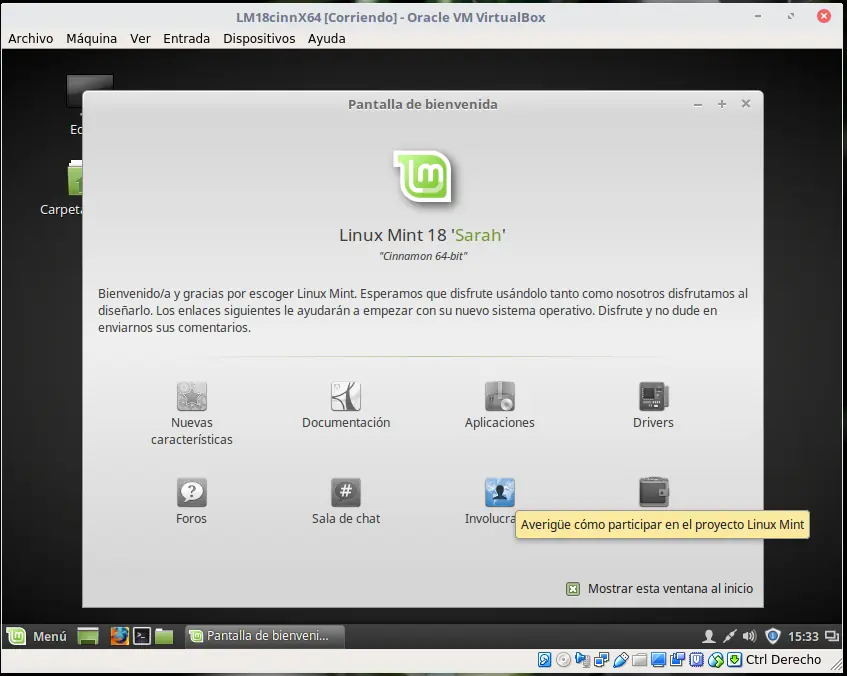Image resolution: width=847 pixels, height=676 pixels.
Task: Open the Archivo menu
Action: point(31,38)
